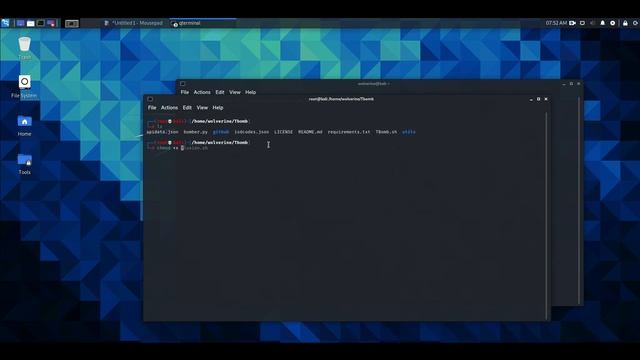Click the 07:52 AM clock in the panel
The height and width of the screenshot is (360, 640).
(556, 23)
